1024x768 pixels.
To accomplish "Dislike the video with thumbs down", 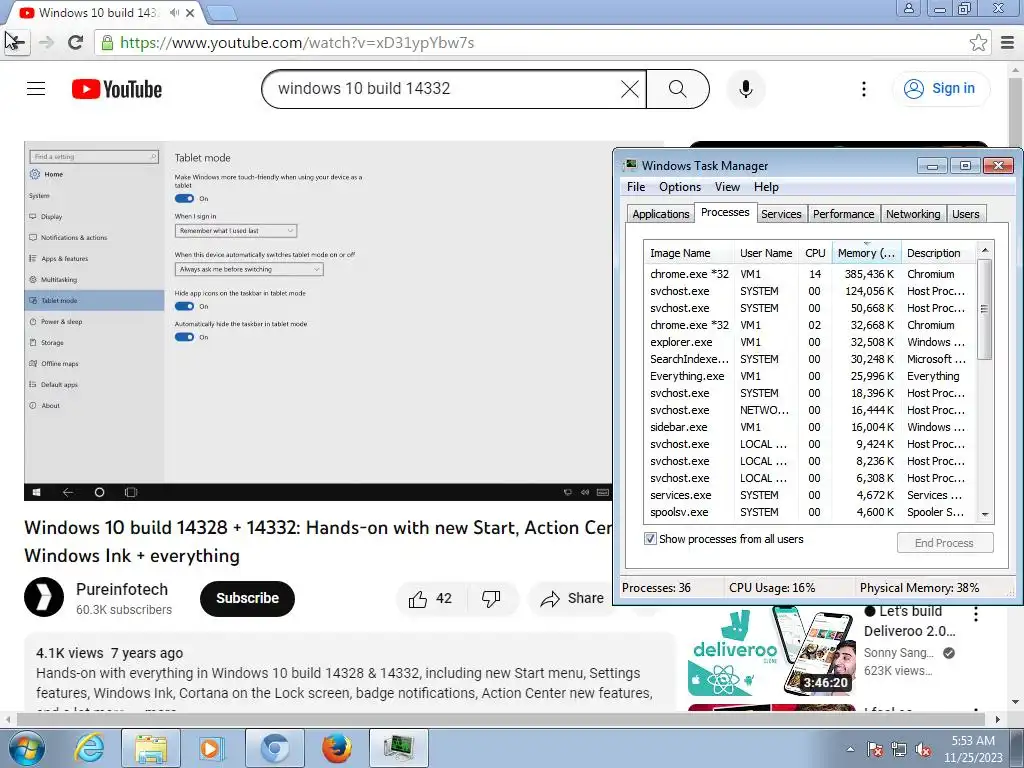I will pos(491,598).
